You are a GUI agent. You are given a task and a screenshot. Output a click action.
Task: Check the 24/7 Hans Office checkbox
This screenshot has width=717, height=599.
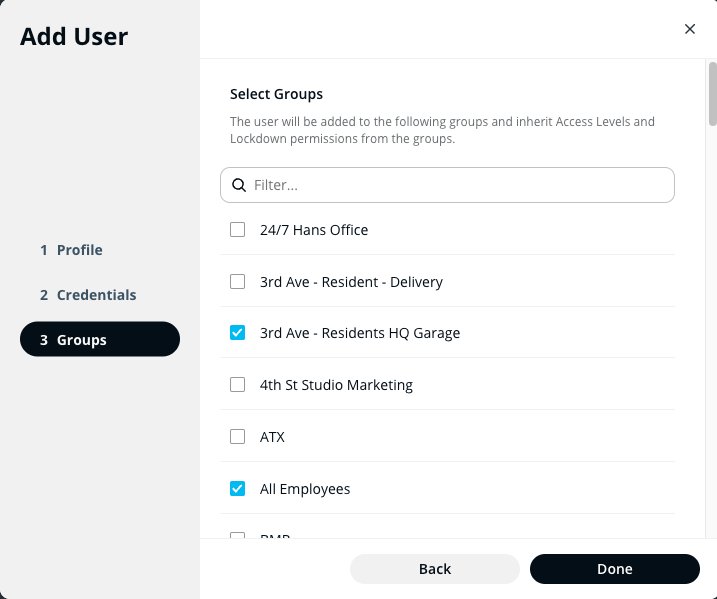237,229
